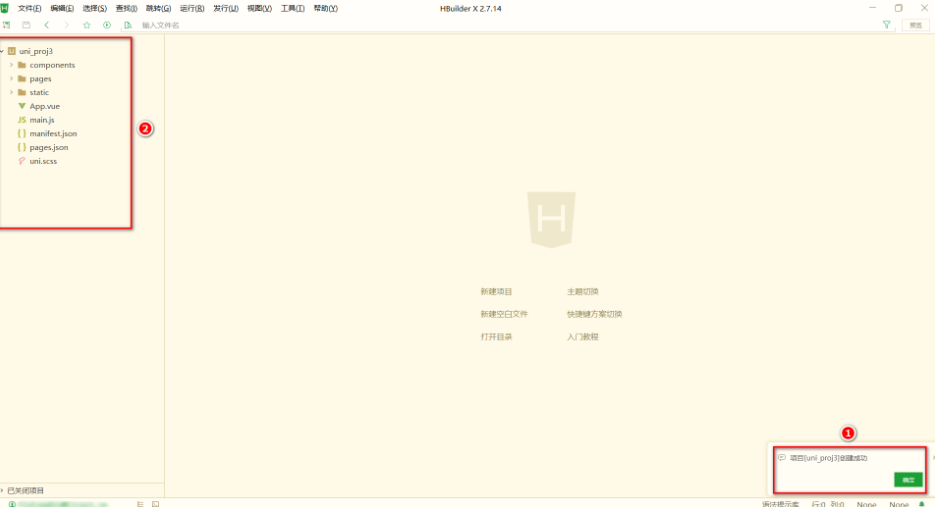Click the 语法提示库 status bar entry

[780, 504]
